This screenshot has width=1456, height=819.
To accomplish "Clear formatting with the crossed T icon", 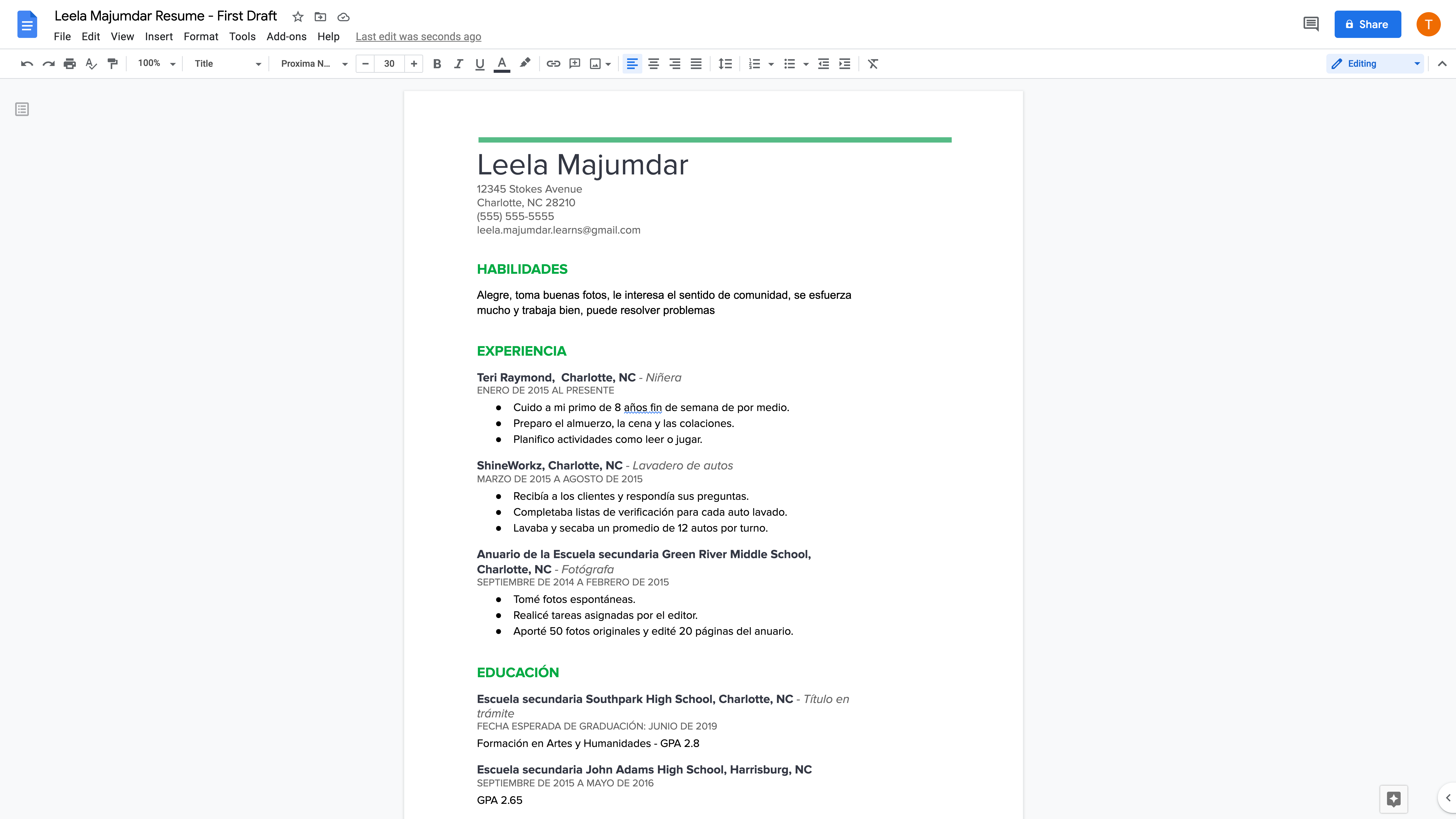I will coord(873,64).
